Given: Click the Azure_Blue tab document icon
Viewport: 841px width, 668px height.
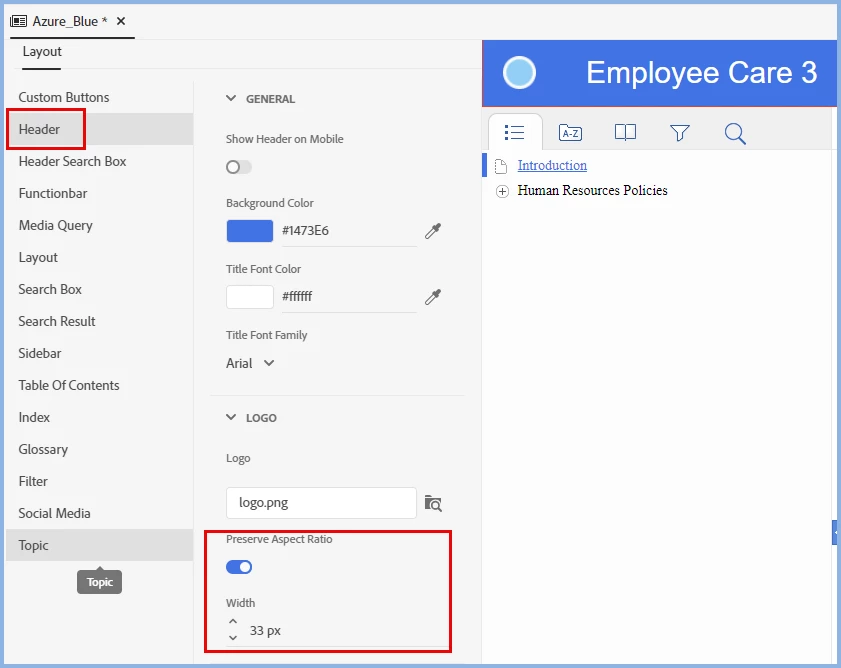Looking at the screenshot, I should point(18,21).
